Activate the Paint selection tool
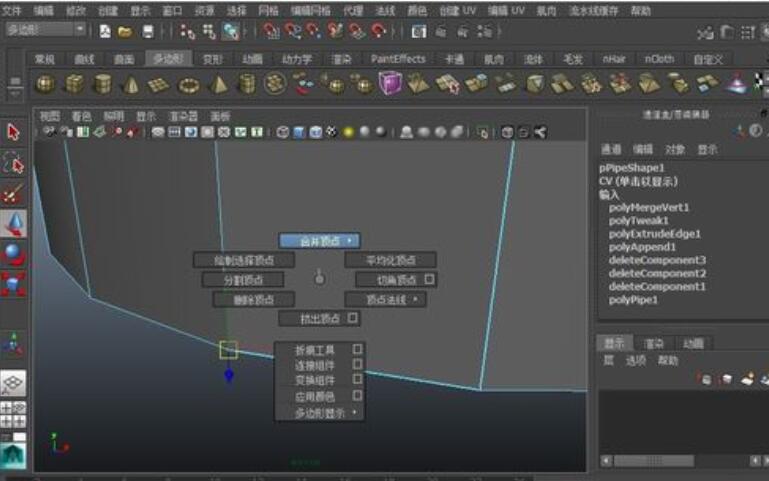 [13, 193]
